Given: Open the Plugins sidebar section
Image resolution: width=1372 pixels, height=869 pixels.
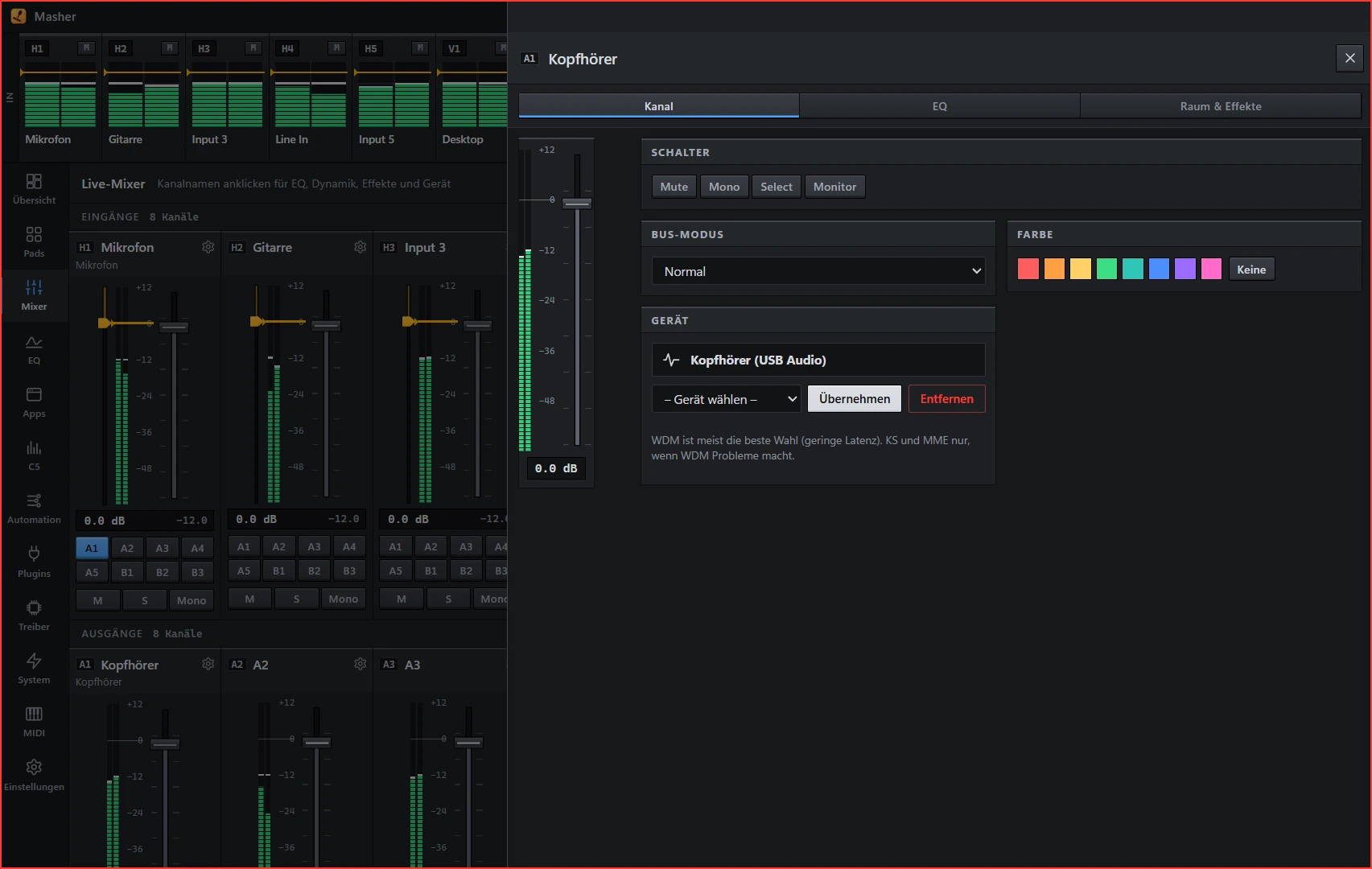Looking at the screenshot, I should point(34,562).
